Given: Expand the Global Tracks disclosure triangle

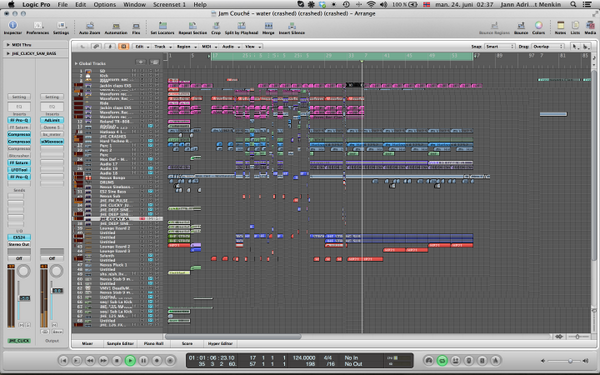Looking at the screenshot, I should [76, 64].
